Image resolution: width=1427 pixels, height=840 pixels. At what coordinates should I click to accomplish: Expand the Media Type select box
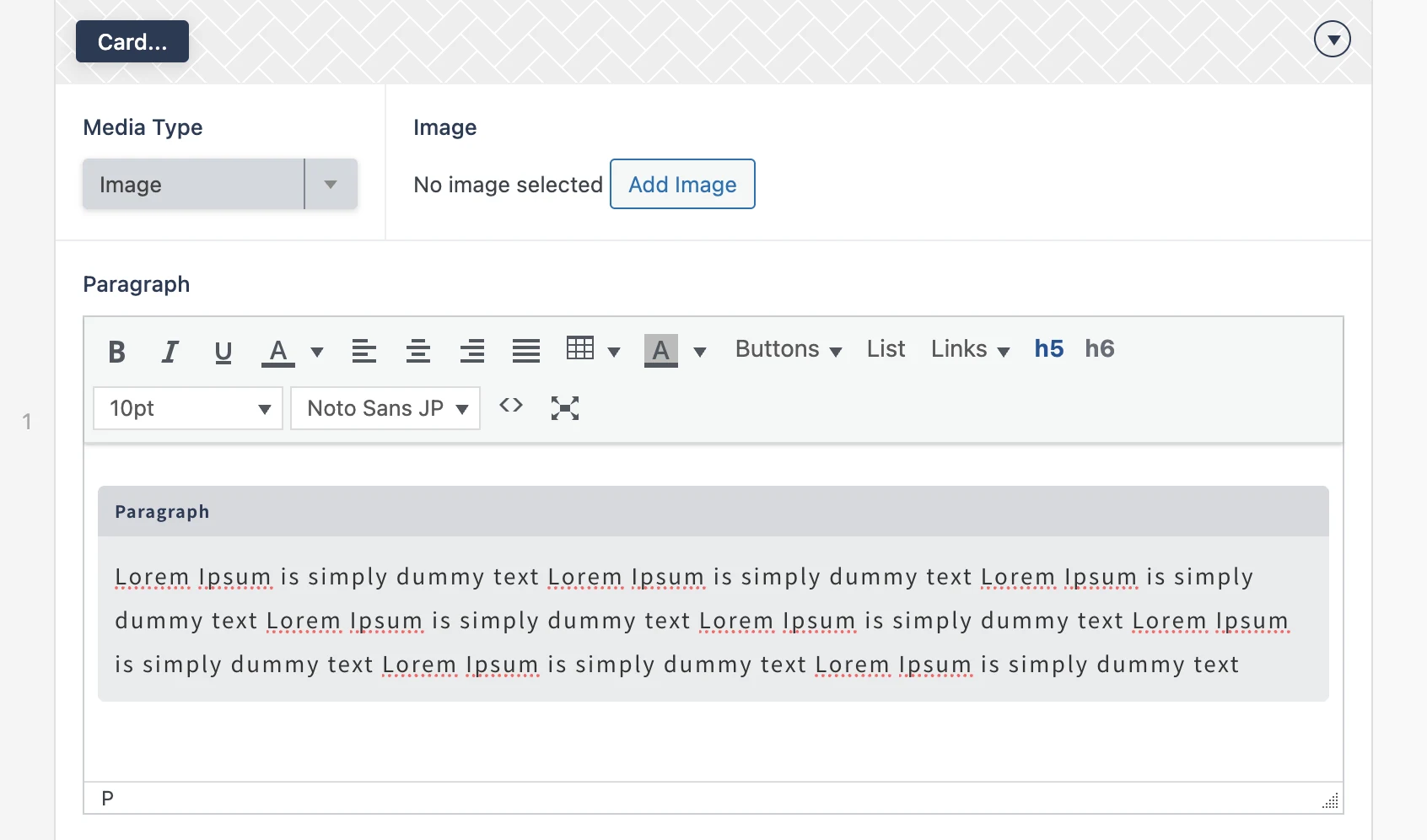(220, 184)
